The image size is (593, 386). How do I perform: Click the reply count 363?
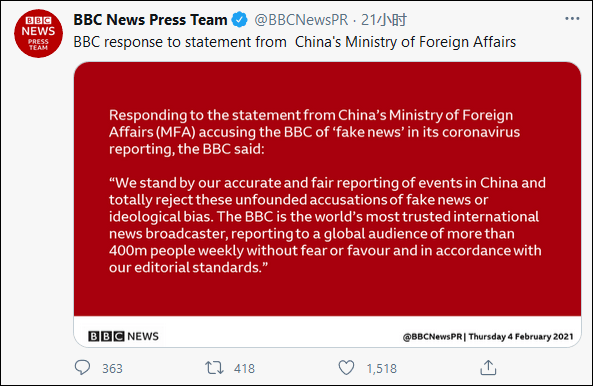112,368
